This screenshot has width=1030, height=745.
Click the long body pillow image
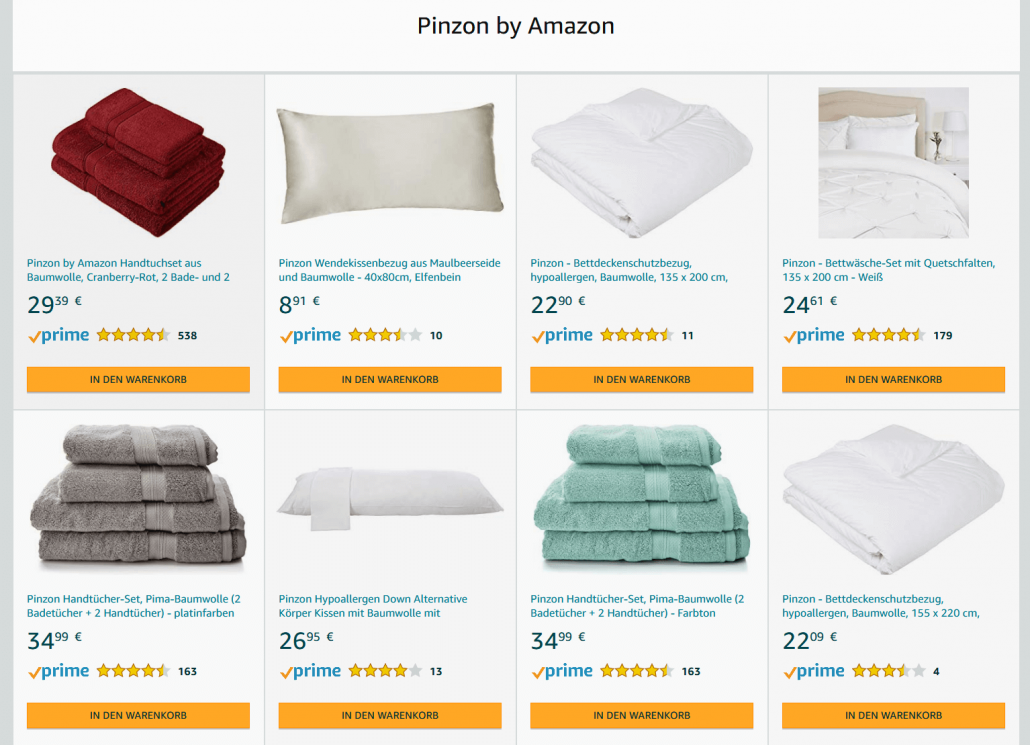(x=390, y=498)
